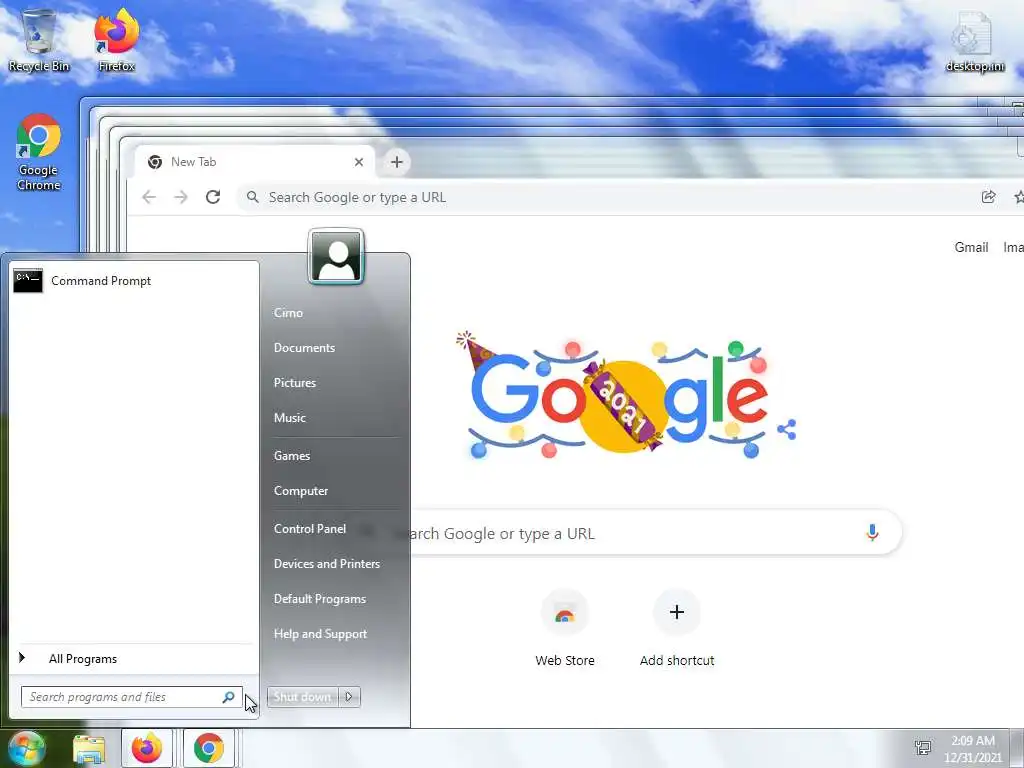
Task: Select the desktop.ini file icon
Action: pyautogui.click(x=975, y=41)
